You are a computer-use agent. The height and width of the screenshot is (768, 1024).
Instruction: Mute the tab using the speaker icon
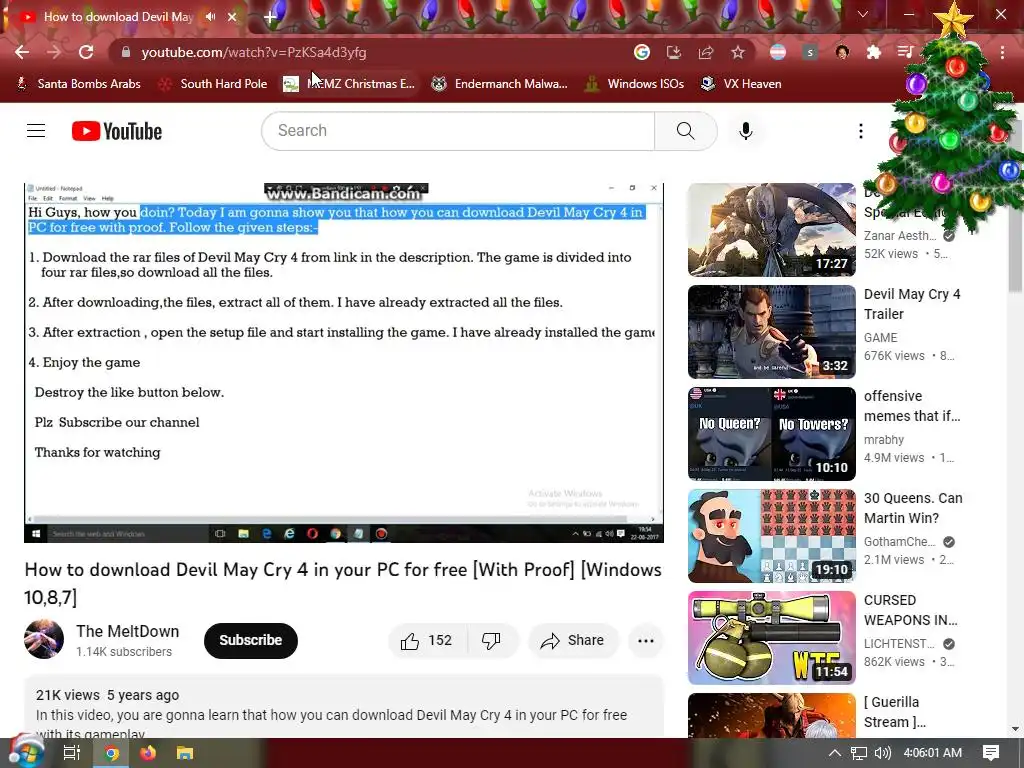(210, 16)
